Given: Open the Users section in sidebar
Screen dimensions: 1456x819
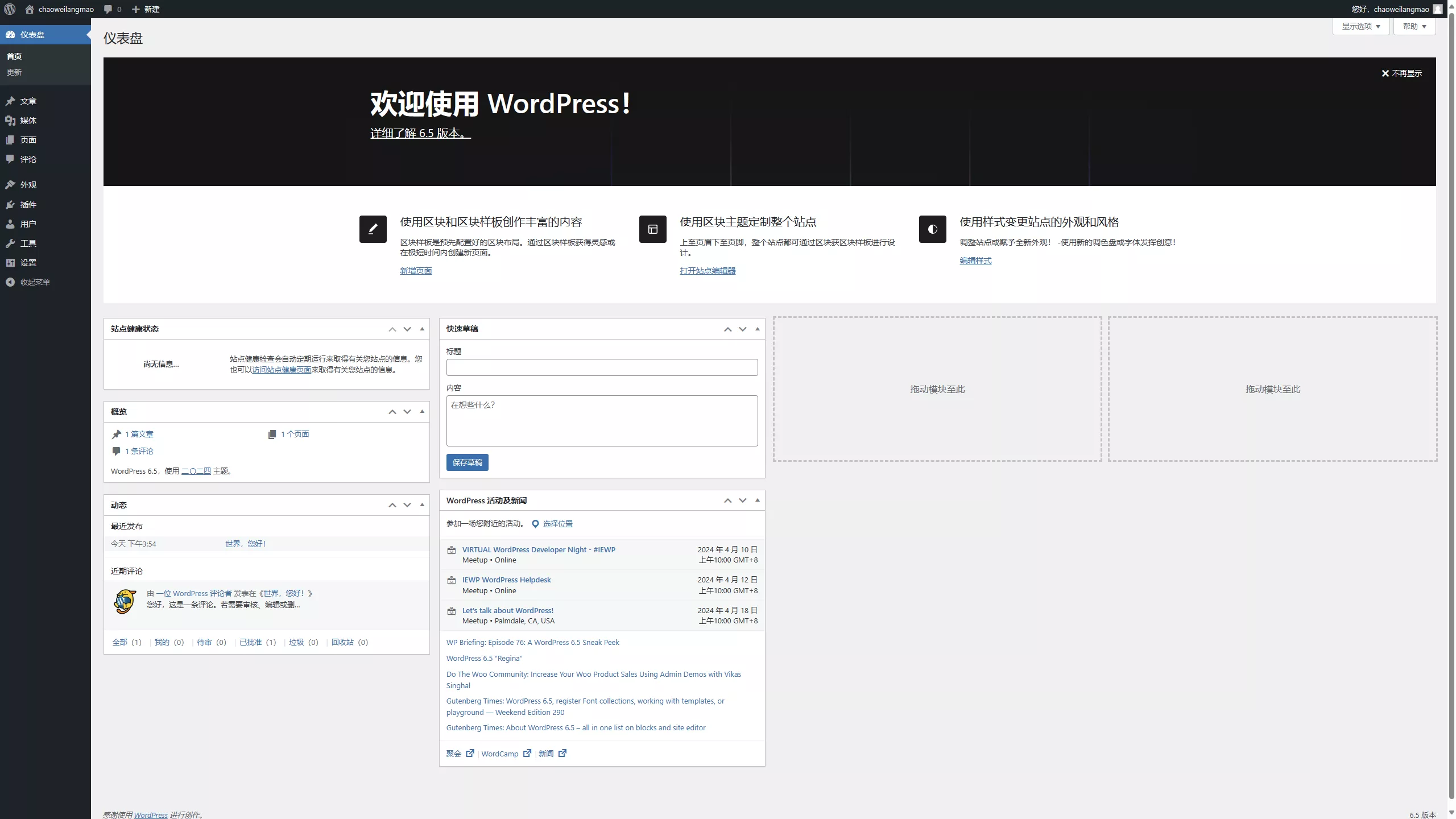Looking at the screenshot, I should click(27, 224).
